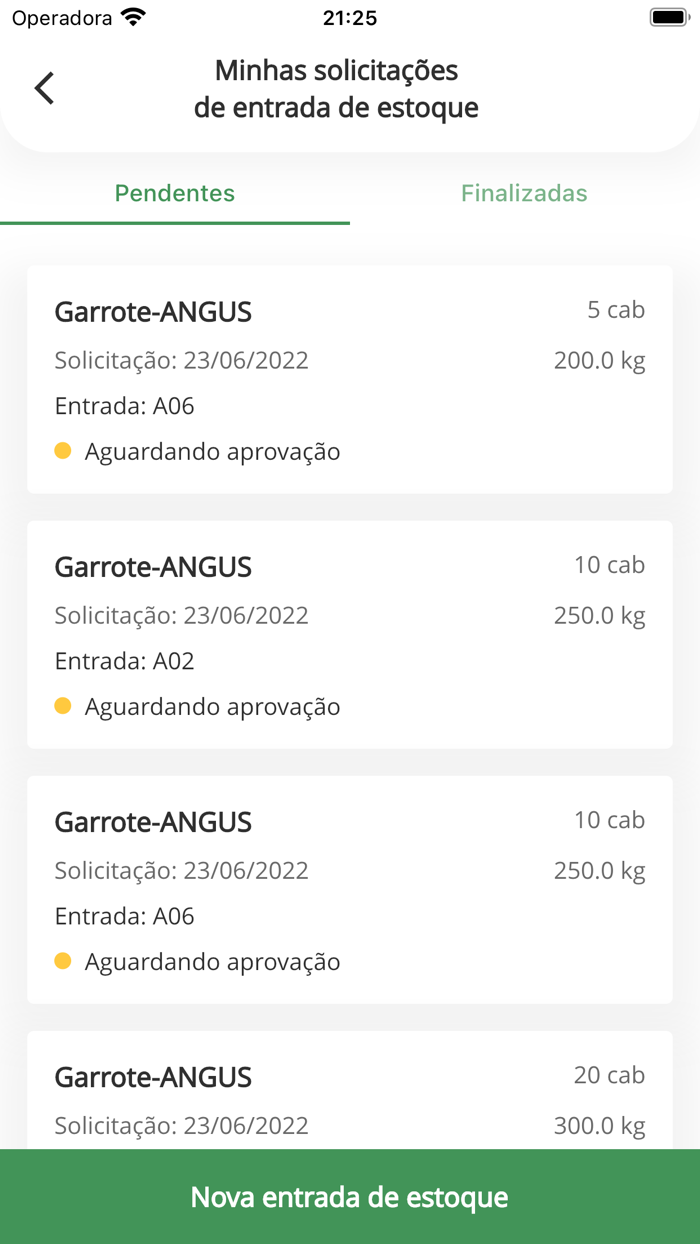Switch to the Finalizadas tab
Viewport: 700px width, 1244px height.
pyautogui.click(x=524, y=193)
